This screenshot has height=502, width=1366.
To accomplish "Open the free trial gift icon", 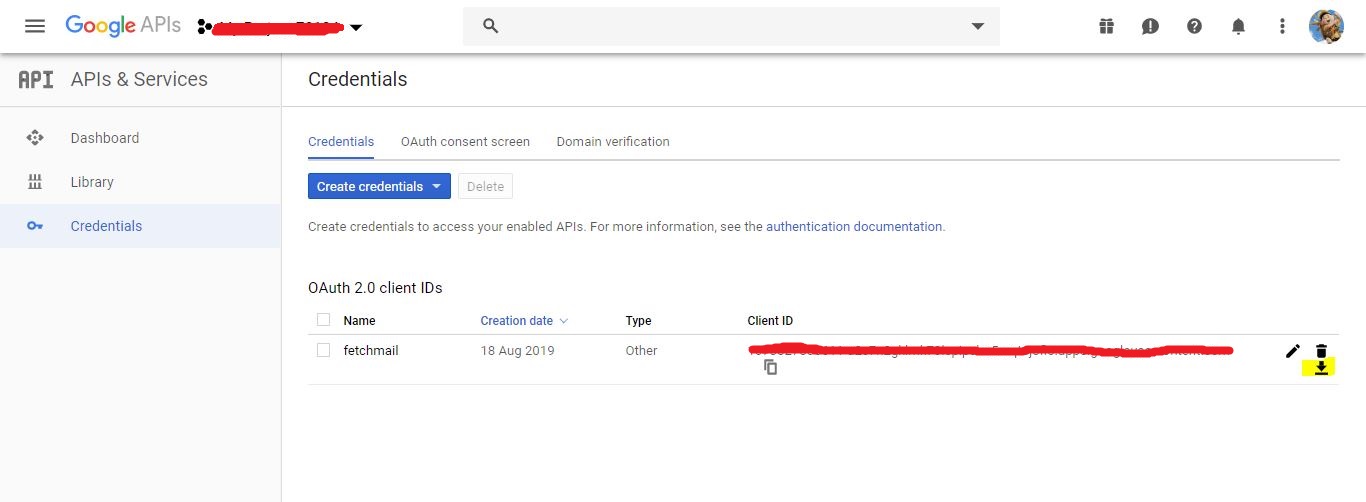I will click(1106, 27).
